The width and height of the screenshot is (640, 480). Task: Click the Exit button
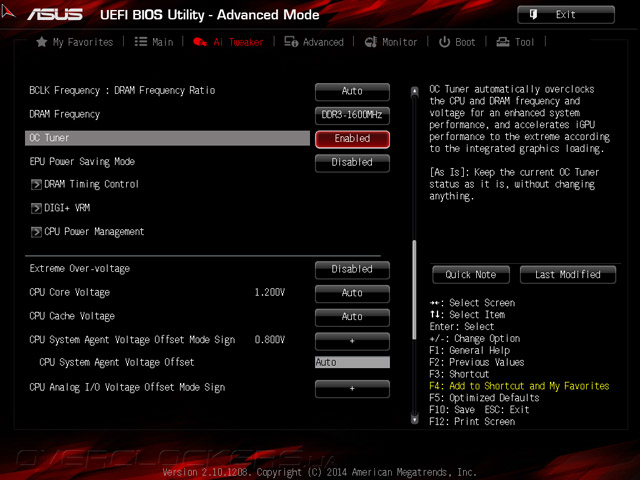[566, 15]
